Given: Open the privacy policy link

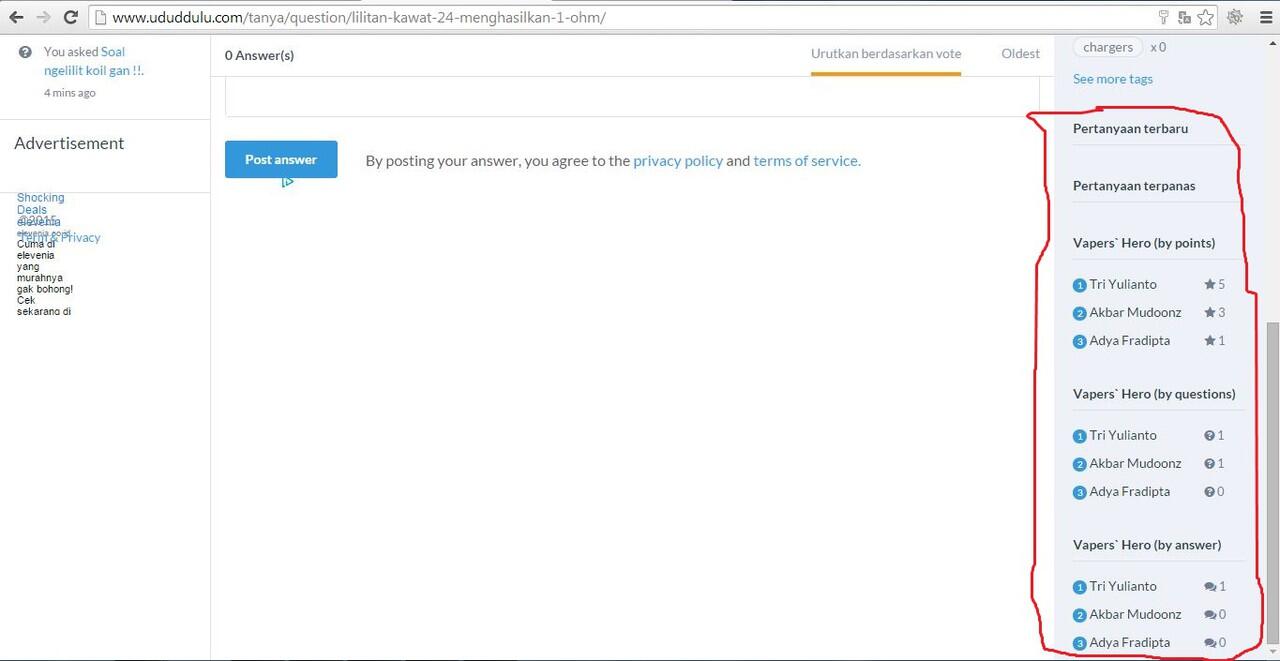Looking at the screenshot, I should [x=678, y=161].
